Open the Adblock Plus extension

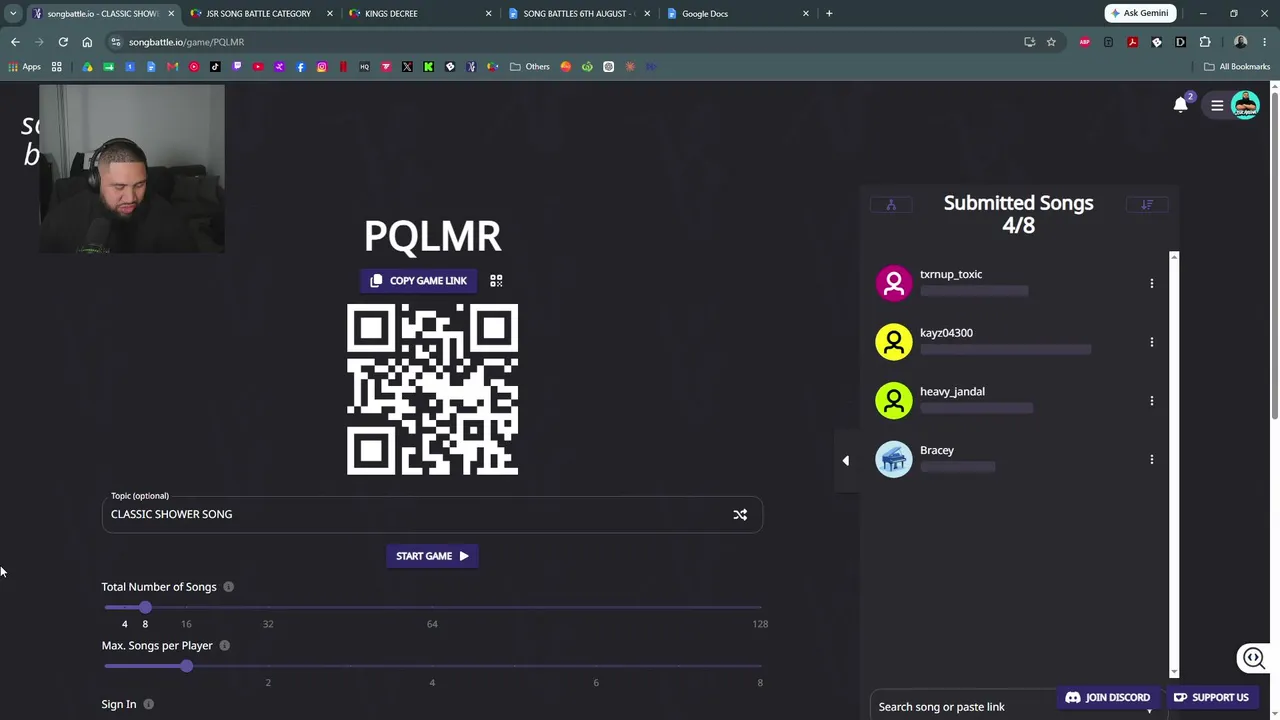tap(1085, 42)
